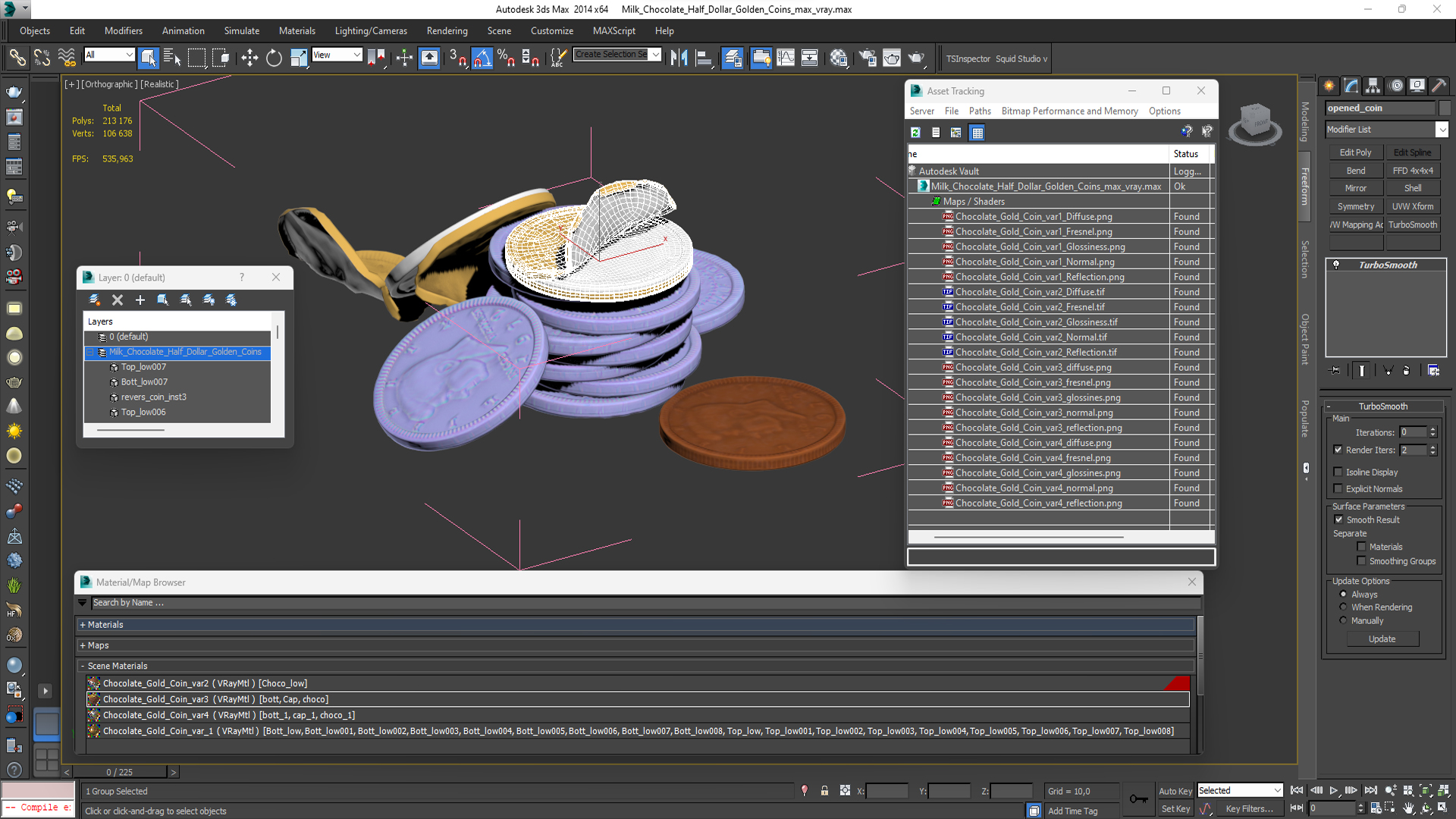Viewport: 1456px width, 819px height.
Task: Click the Key Filters button
Action: click(1249, 809)
